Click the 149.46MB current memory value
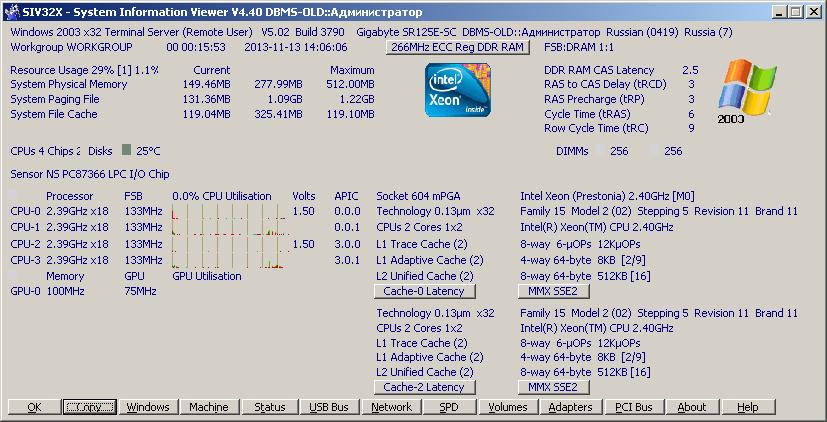The image size is (827, 422). tap(206, 84)
